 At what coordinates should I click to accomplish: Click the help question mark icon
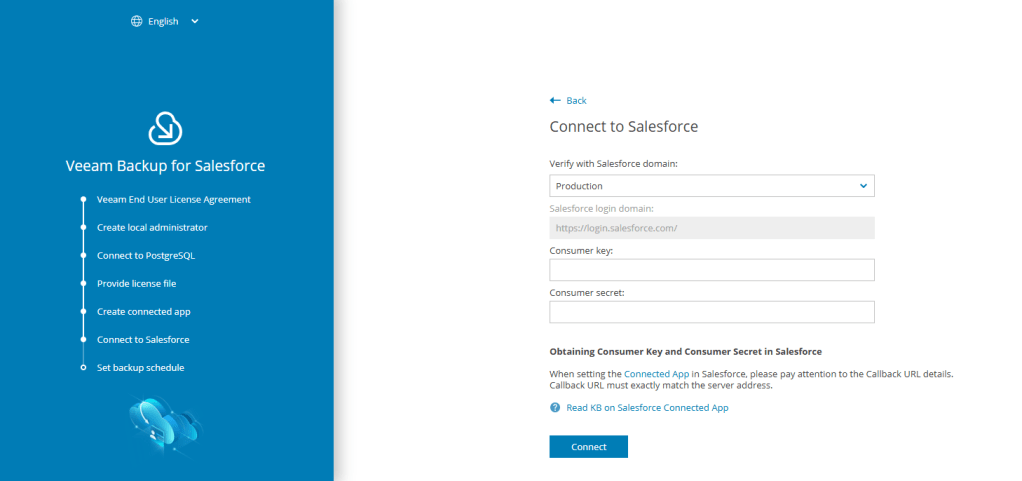tap(555, 408)
